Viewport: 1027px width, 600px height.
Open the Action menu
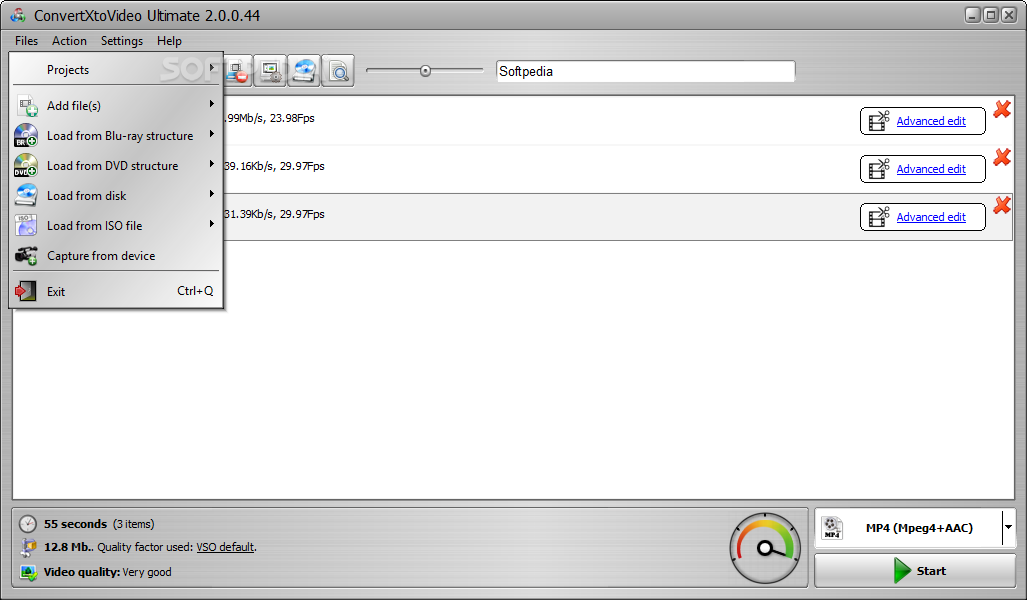[x=69, y=41]
